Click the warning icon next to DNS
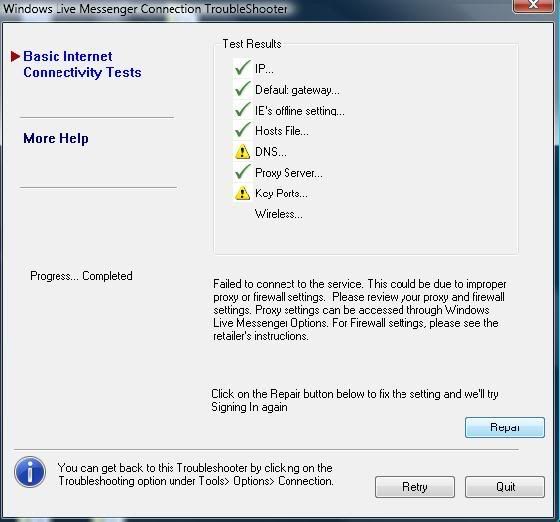The image size is (560, 522). click(x=242, y=151)
